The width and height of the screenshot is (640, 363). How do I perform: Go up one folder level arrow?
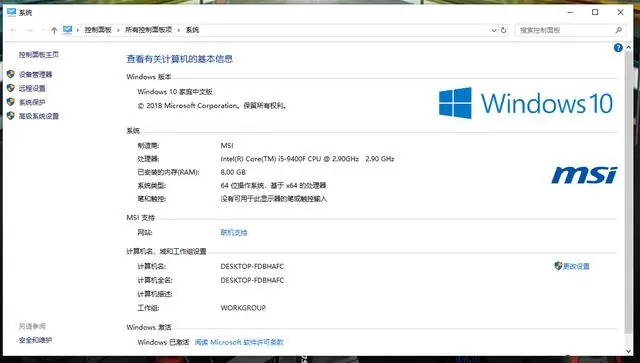pos(54,30)
